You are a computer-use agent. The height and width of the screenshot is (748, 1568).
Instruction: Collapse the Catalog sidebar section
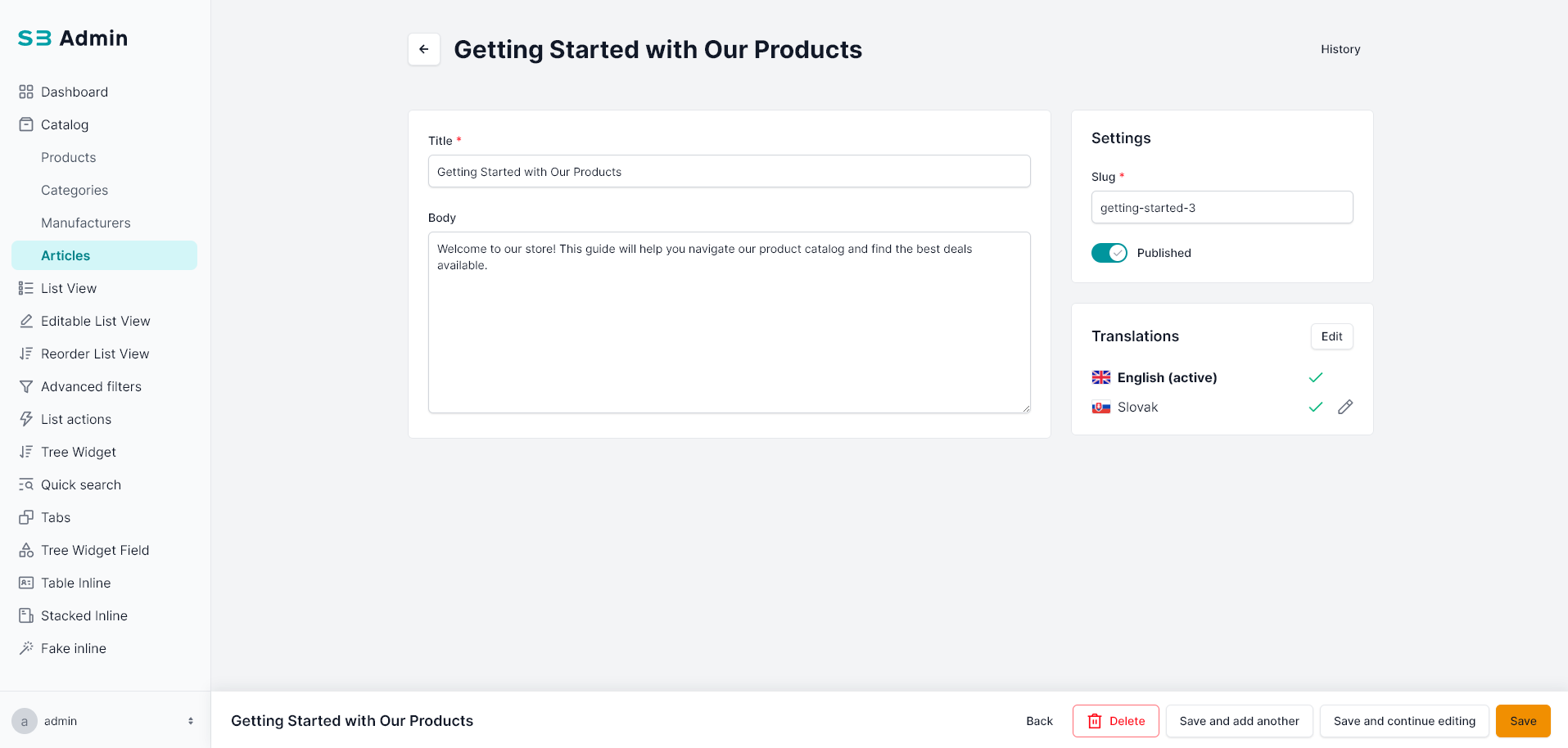[65, 124]
